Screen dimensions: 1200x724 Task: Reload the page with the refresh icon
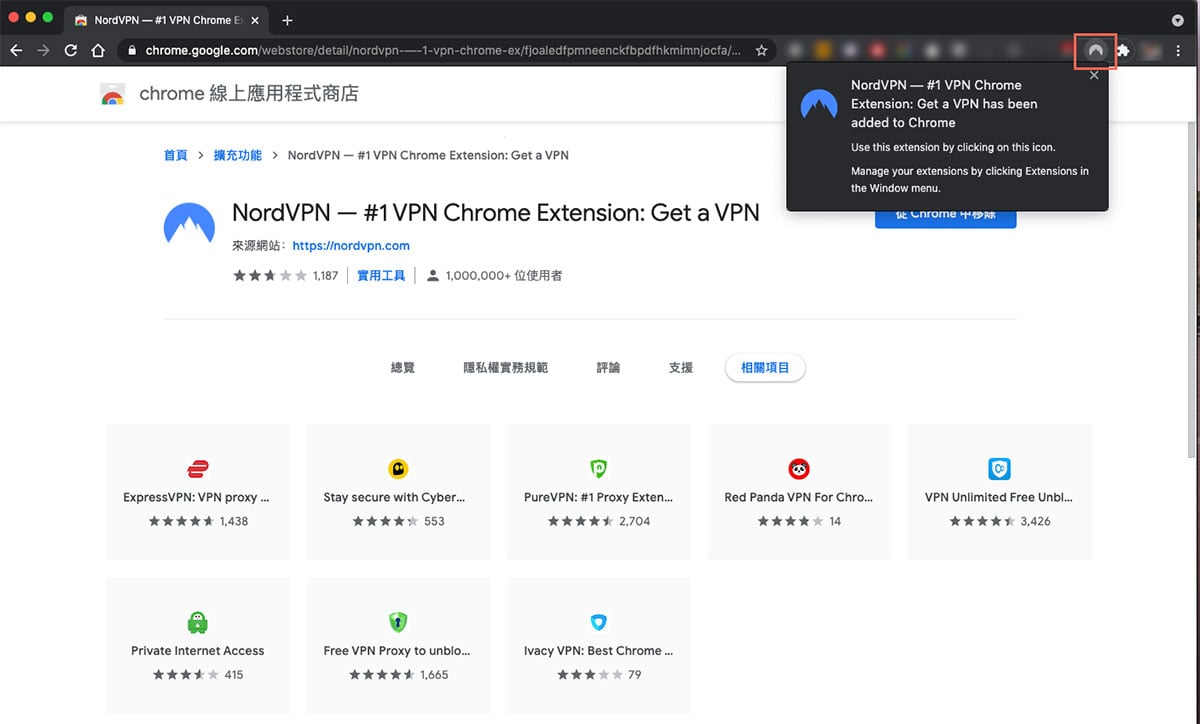coord(70,50)
